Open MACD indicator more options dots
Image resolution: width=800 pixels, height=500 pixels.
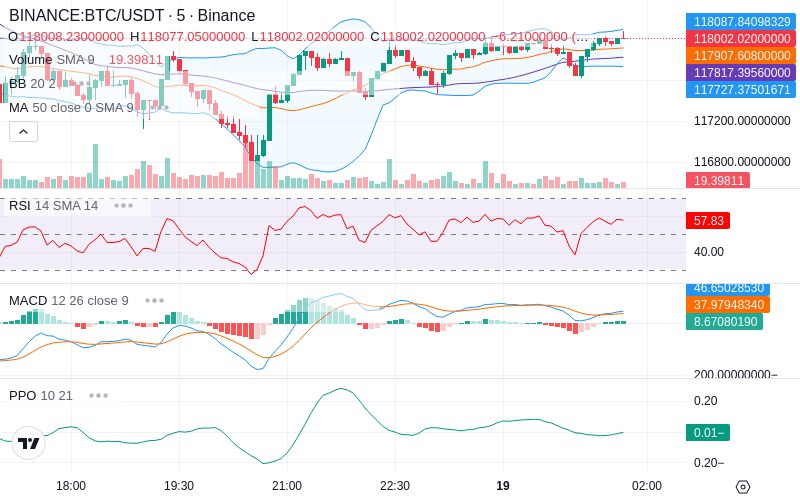[154, 301]
